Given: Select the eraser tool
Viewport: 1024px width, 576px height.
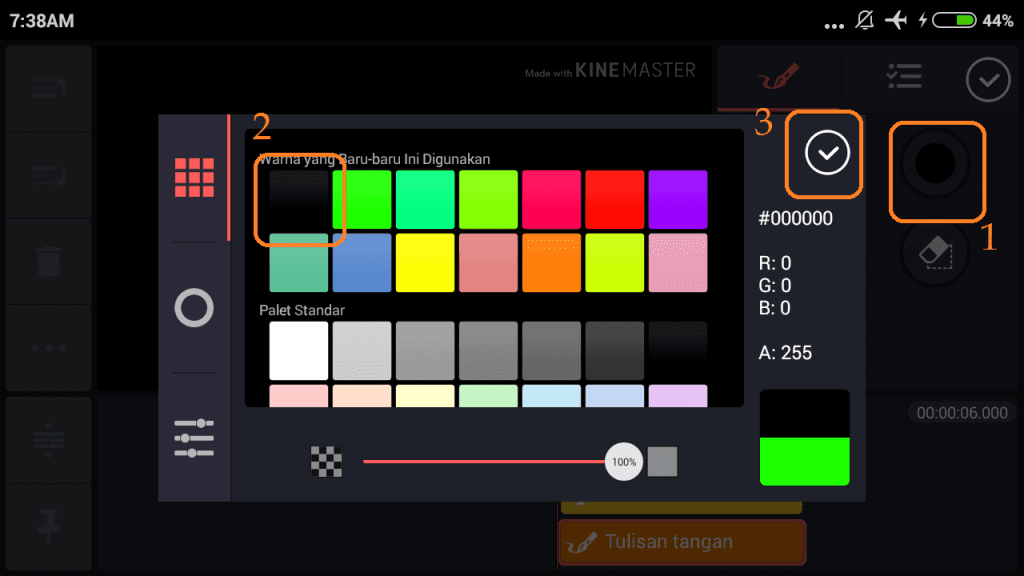Looking at the screenshot, I should (935, 252).
